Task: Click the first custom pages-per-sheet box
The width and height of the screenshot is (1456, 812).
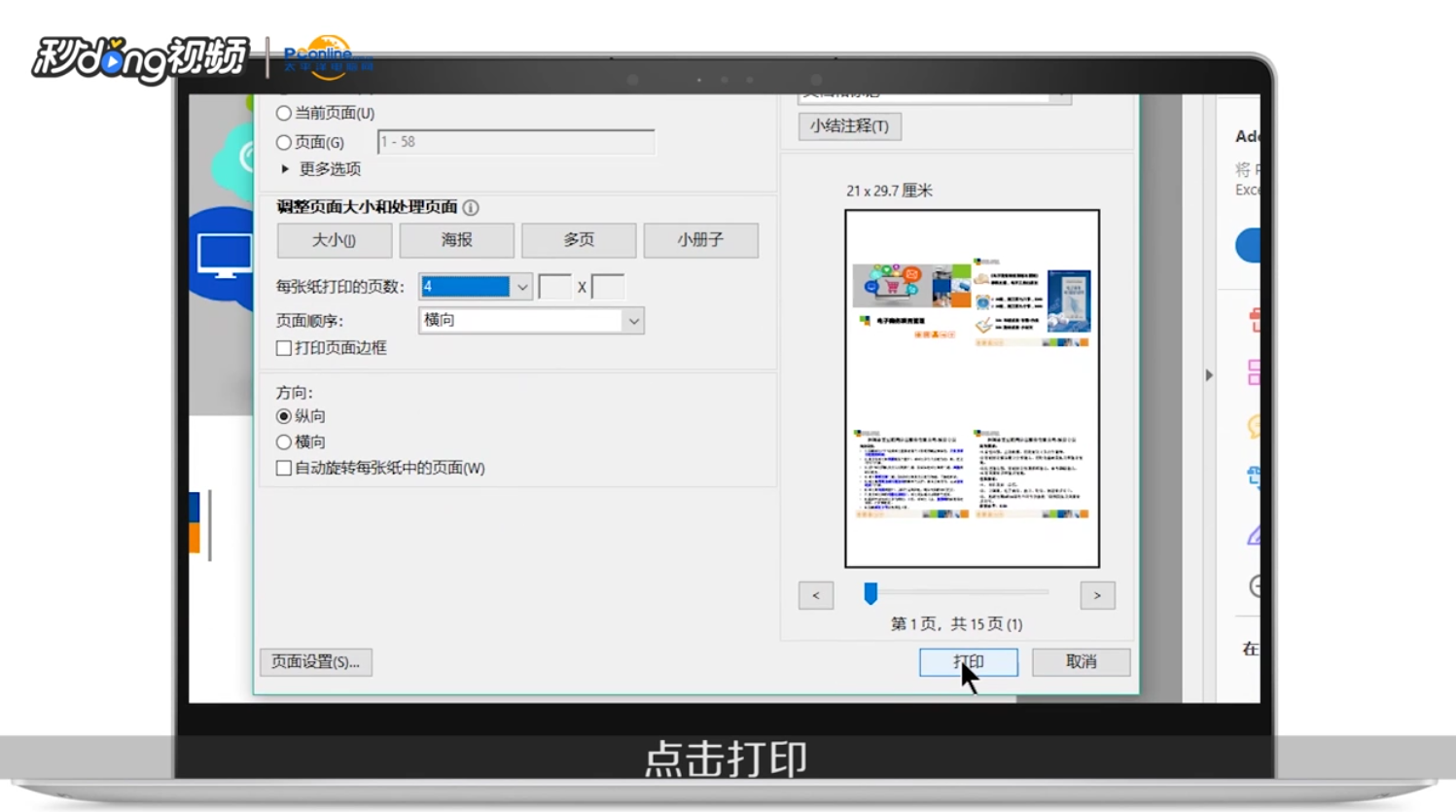Action: click(554, 287)
